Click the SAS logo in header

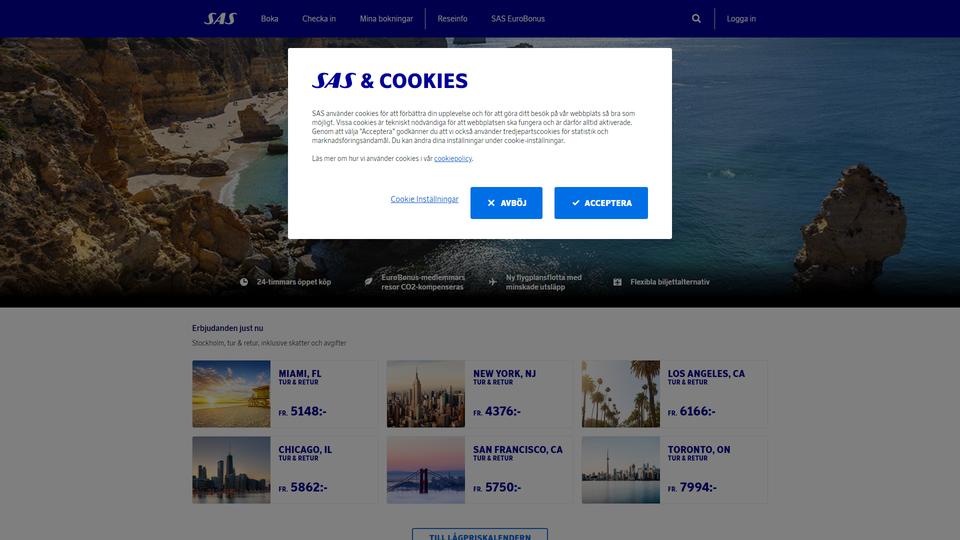click(x=220, y=19)
